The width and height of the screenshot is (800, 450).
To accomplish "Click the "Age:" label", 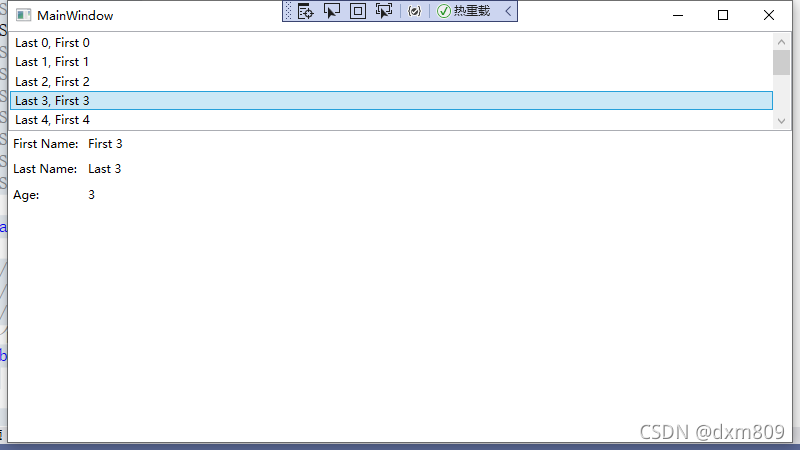I will [26, 195].
